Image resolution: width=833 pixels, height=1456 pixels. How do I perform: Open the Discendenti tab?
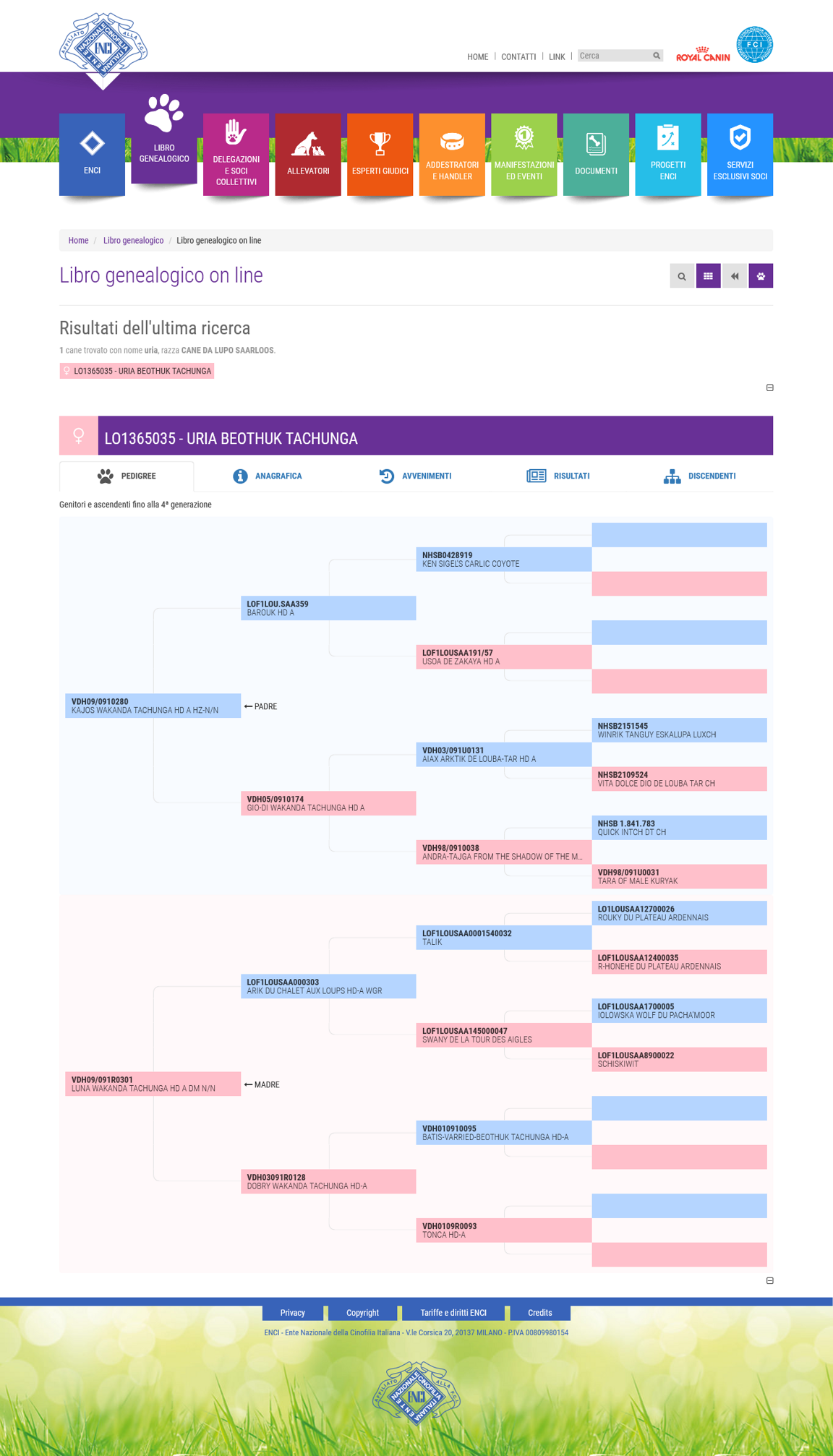pos(700,476)
